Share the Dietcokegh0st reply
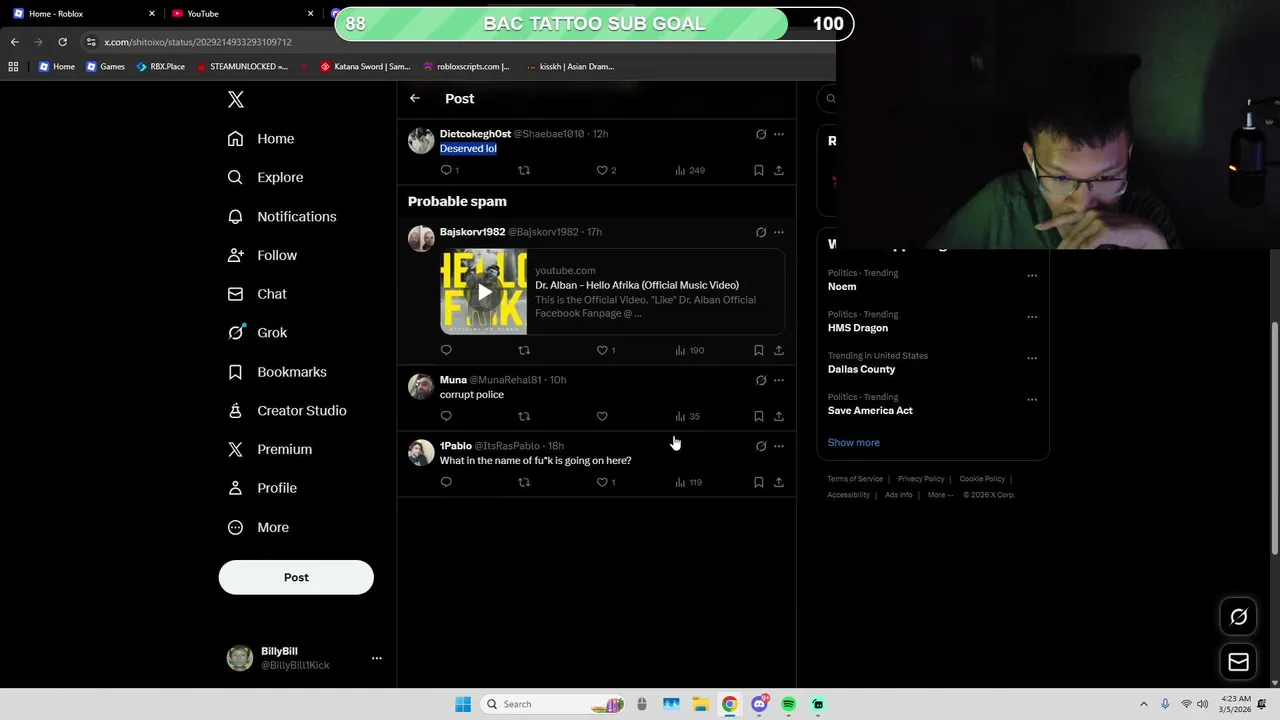 click(779, 170)
